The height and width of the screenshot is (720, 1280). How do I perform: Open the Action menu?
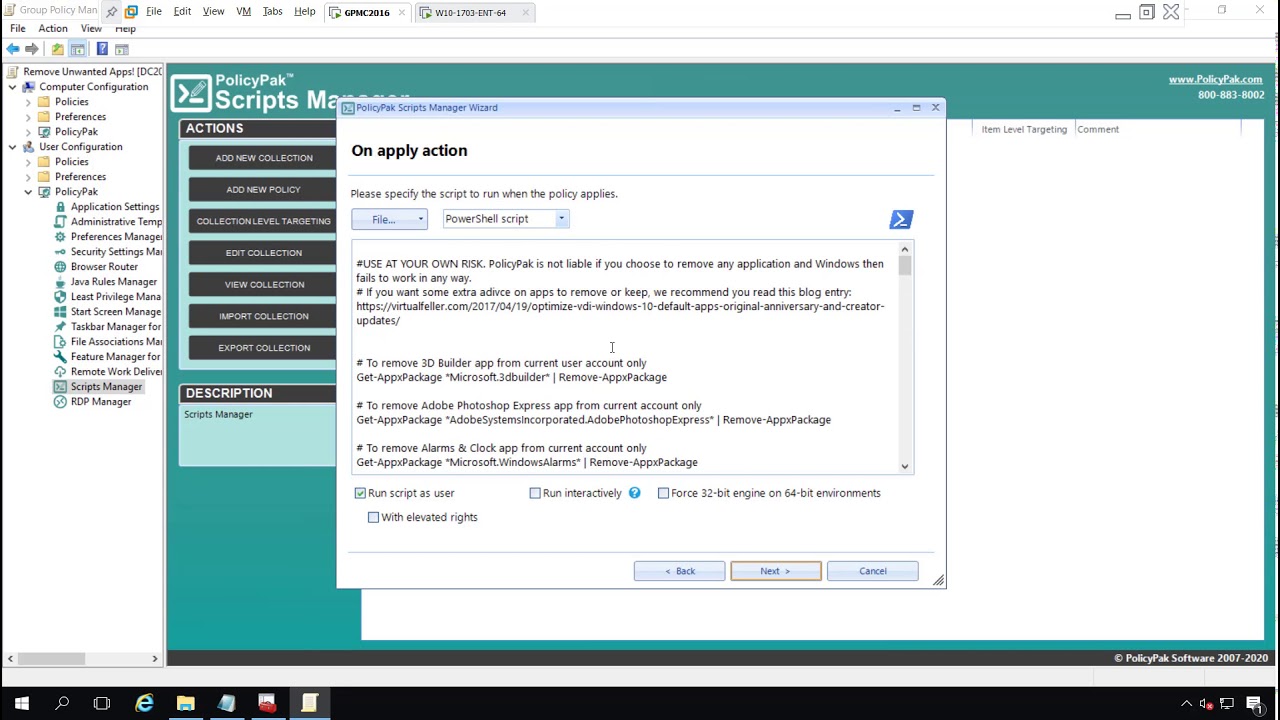pos(53,29)
